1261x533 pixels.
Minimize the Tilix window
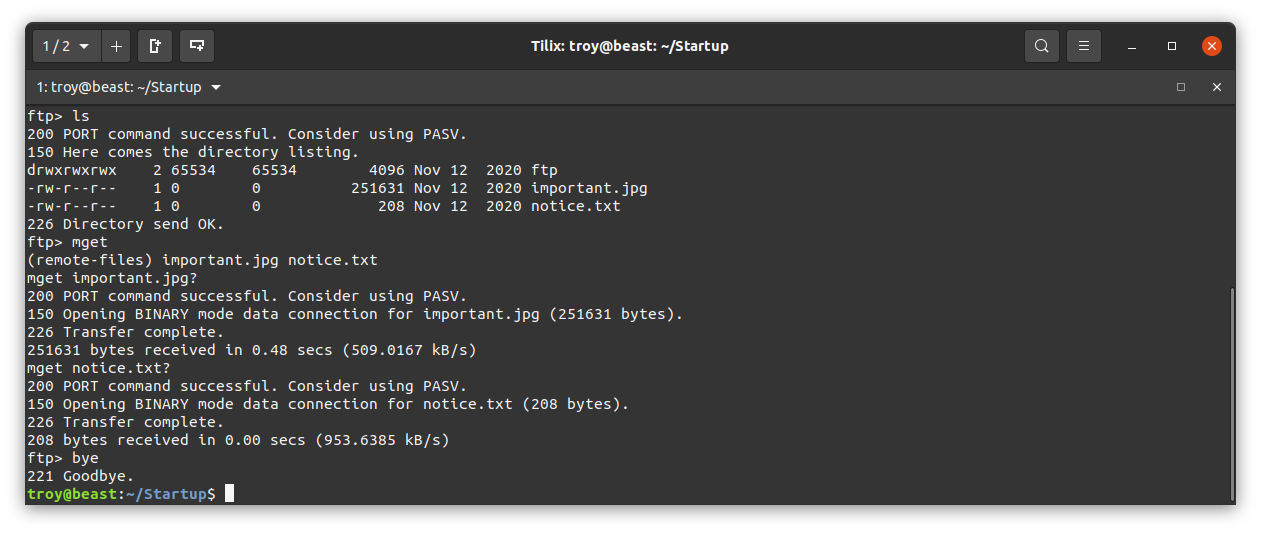point(1132,46)
